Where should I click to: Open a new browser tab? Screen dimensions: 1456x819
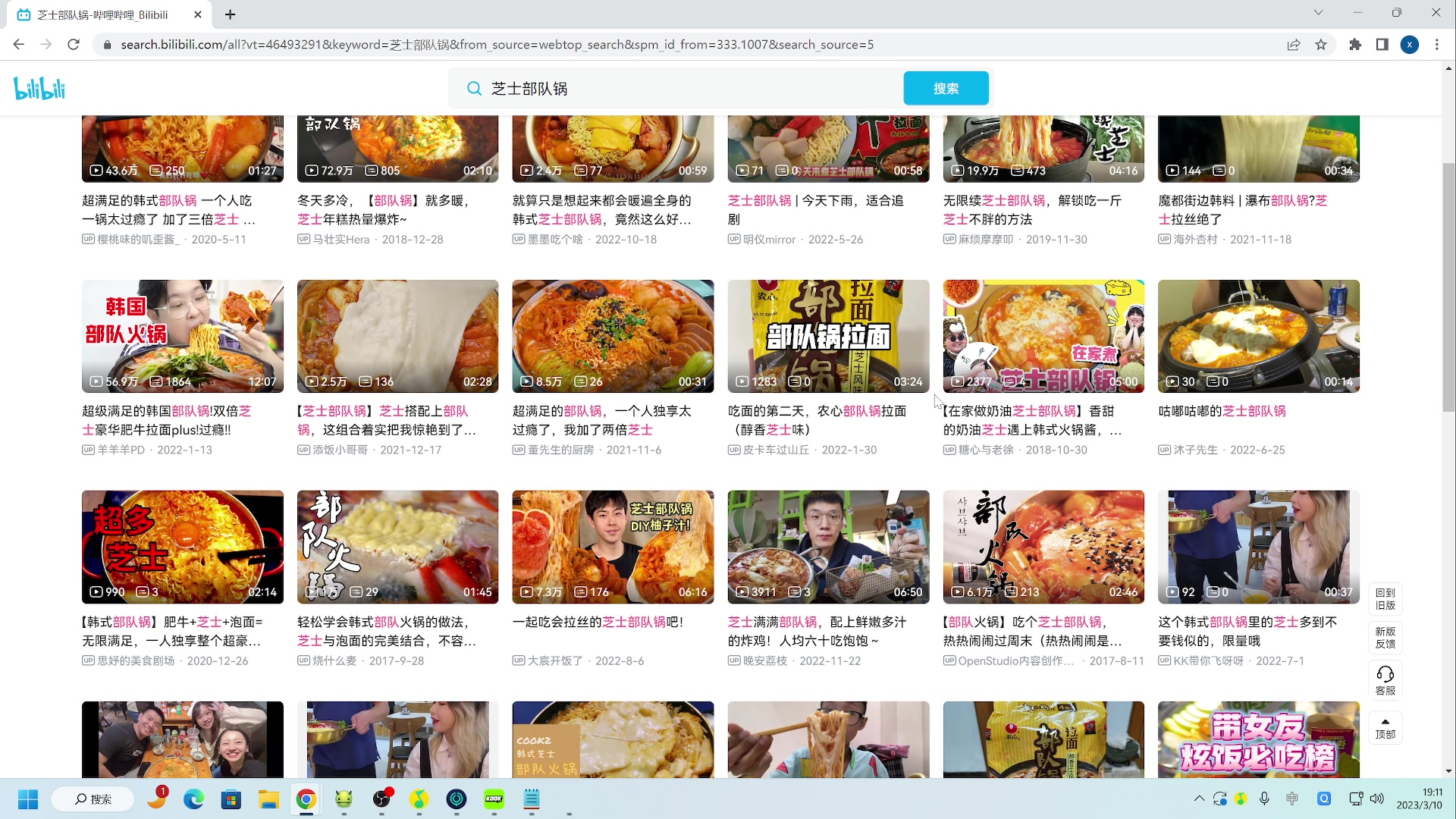pyautogui.click(x=231, y=14)
